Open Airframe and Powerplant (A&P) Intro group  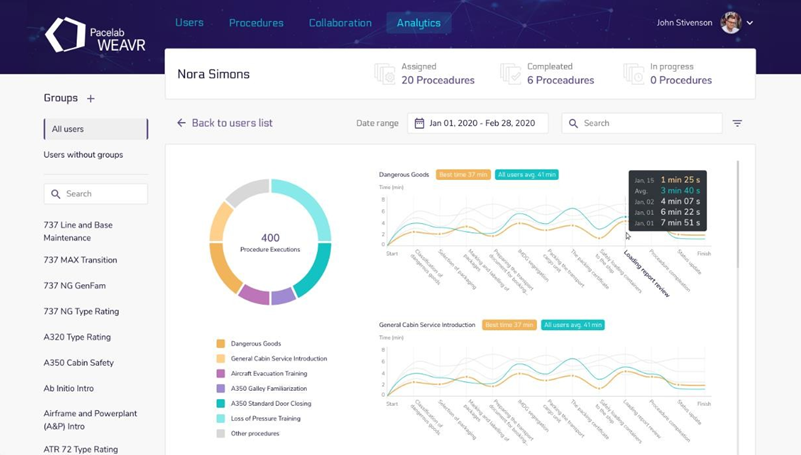click(x=90, y=420)
